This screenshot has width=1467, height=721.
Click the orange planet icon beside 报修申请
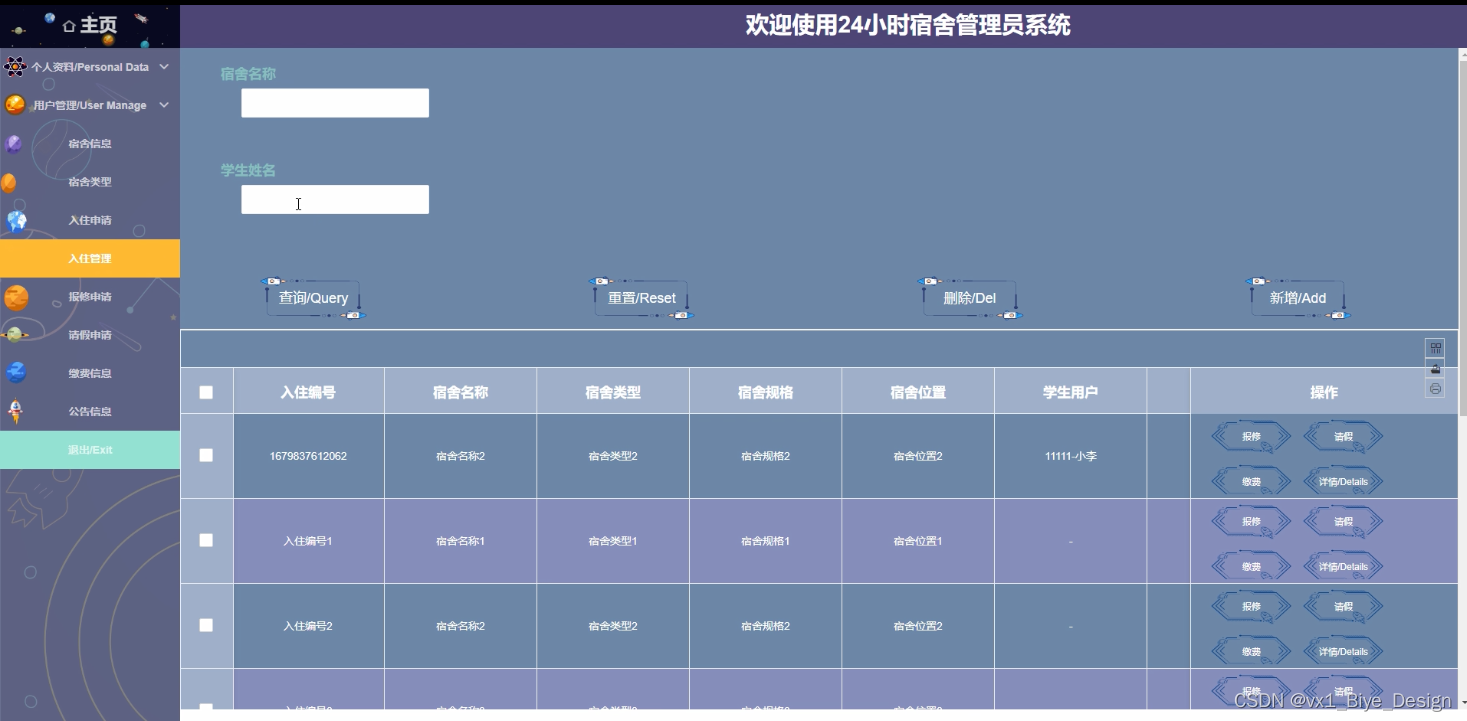coord(16,297)
